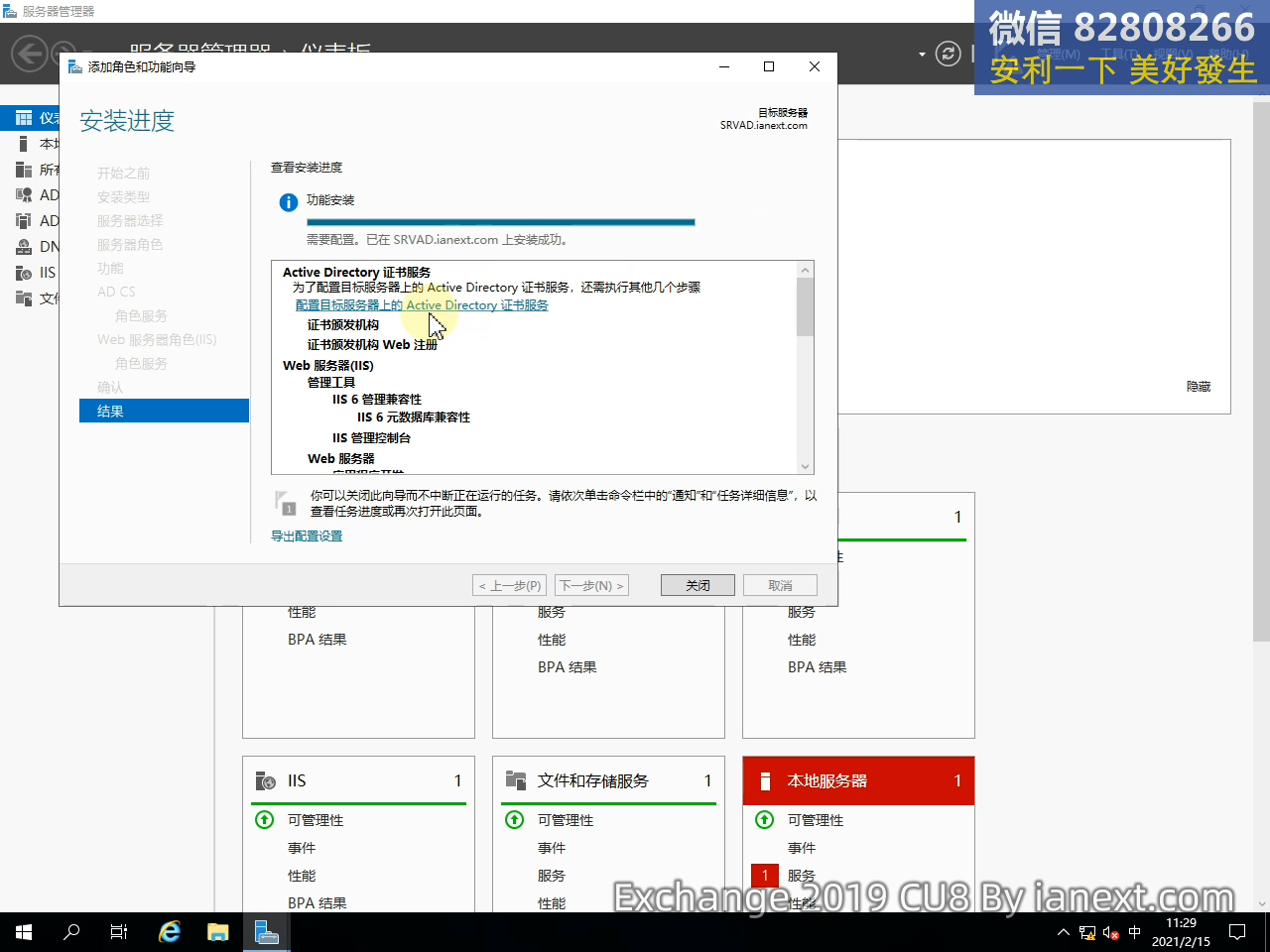Select the 结果 step in wizard
The width and height of the screenshot is (1270, 952).
point(164,411)
